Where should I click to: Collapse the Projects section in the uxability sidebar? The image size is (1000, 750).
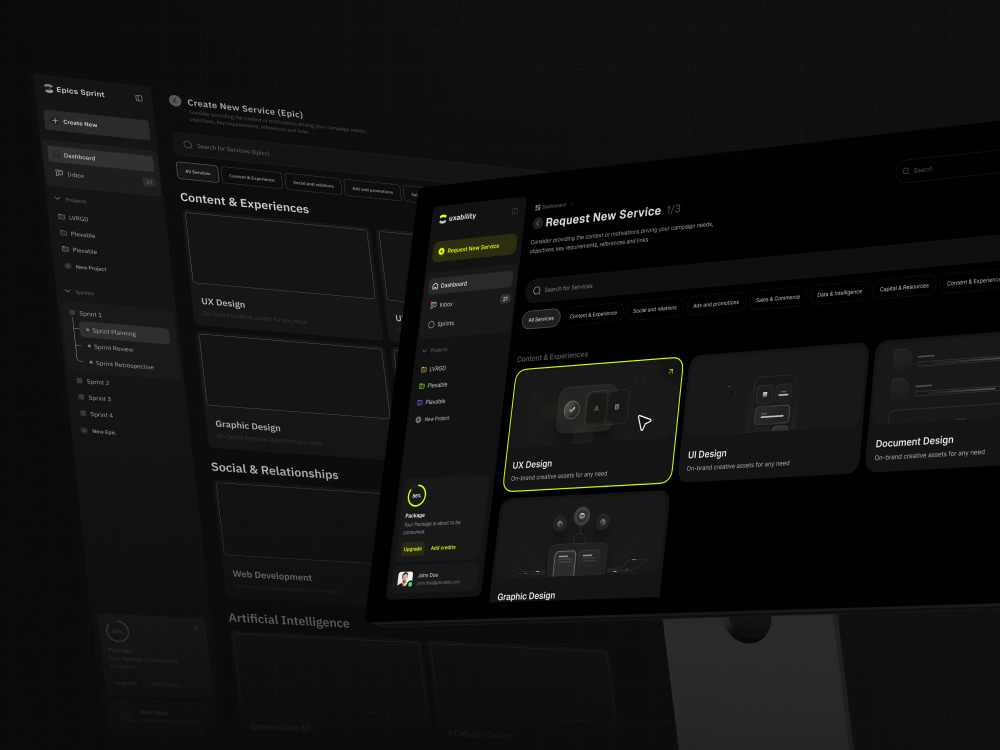(x=434, y=350)
